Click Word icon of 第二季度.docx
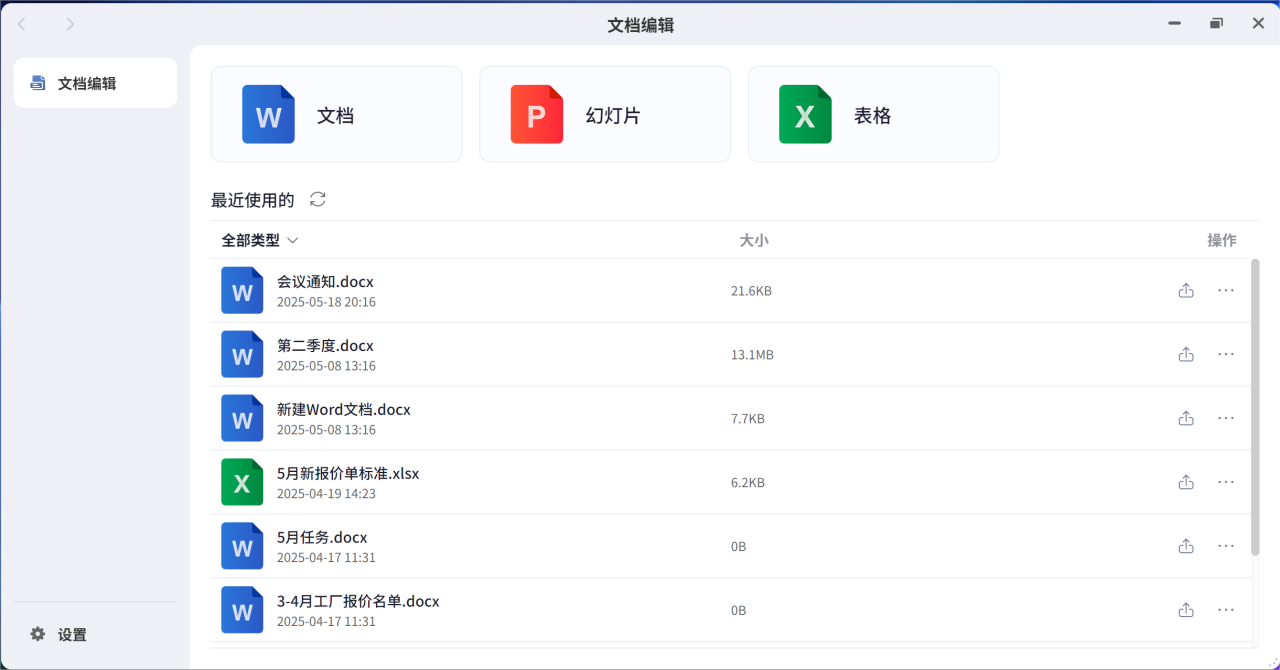 (242, 355)
